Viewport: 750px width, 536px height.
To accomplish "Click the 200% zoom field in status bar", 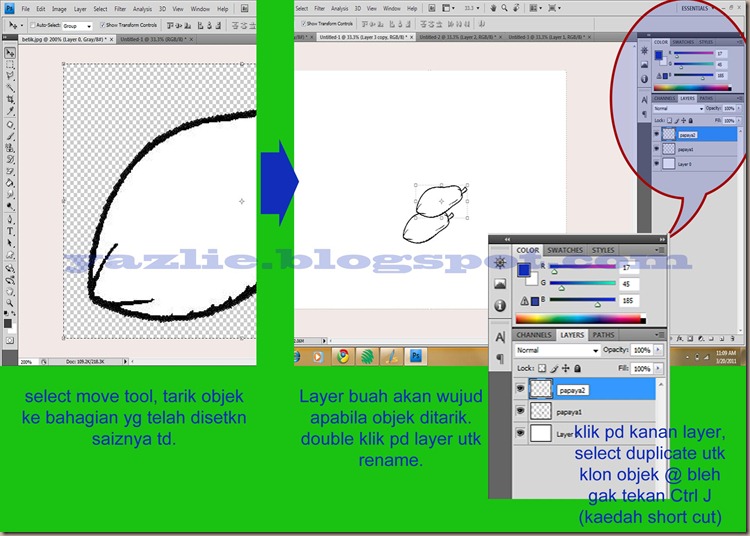I will pyautogui.click(x=28, y=362).
